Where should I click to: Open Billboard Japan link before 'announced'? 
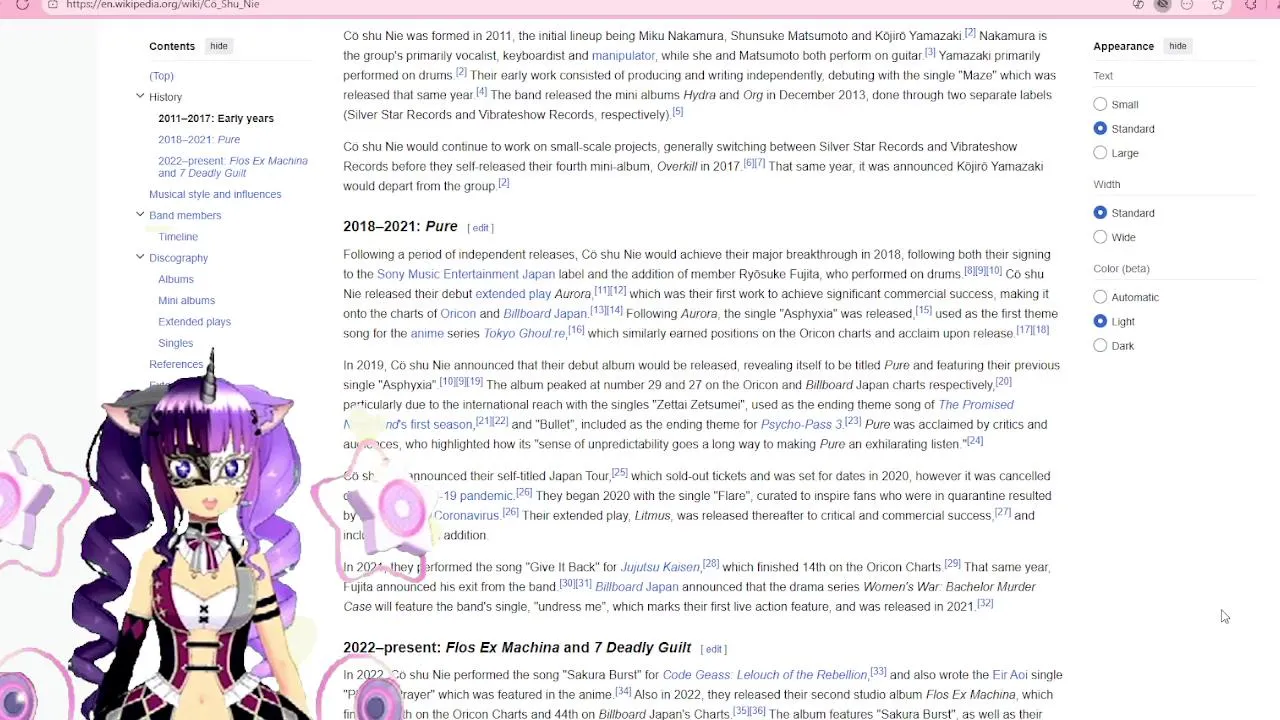point(637,587)
